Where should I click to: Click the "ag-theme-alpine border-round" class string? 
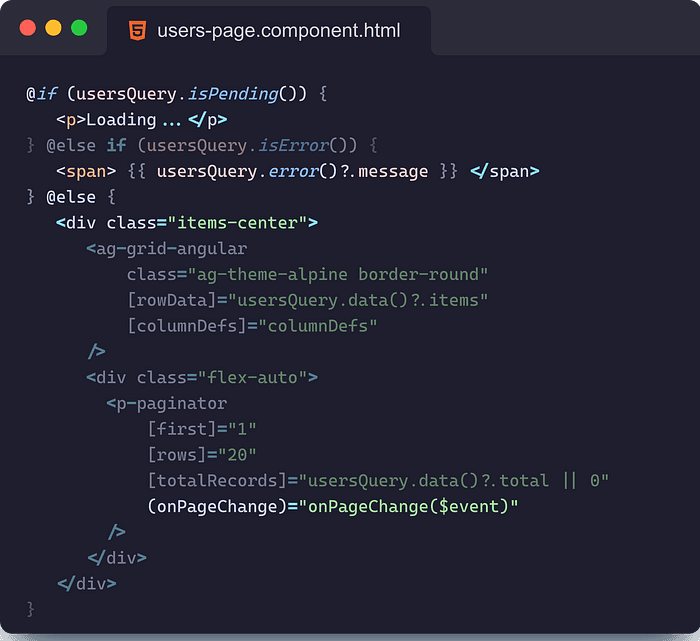(339, 274)
